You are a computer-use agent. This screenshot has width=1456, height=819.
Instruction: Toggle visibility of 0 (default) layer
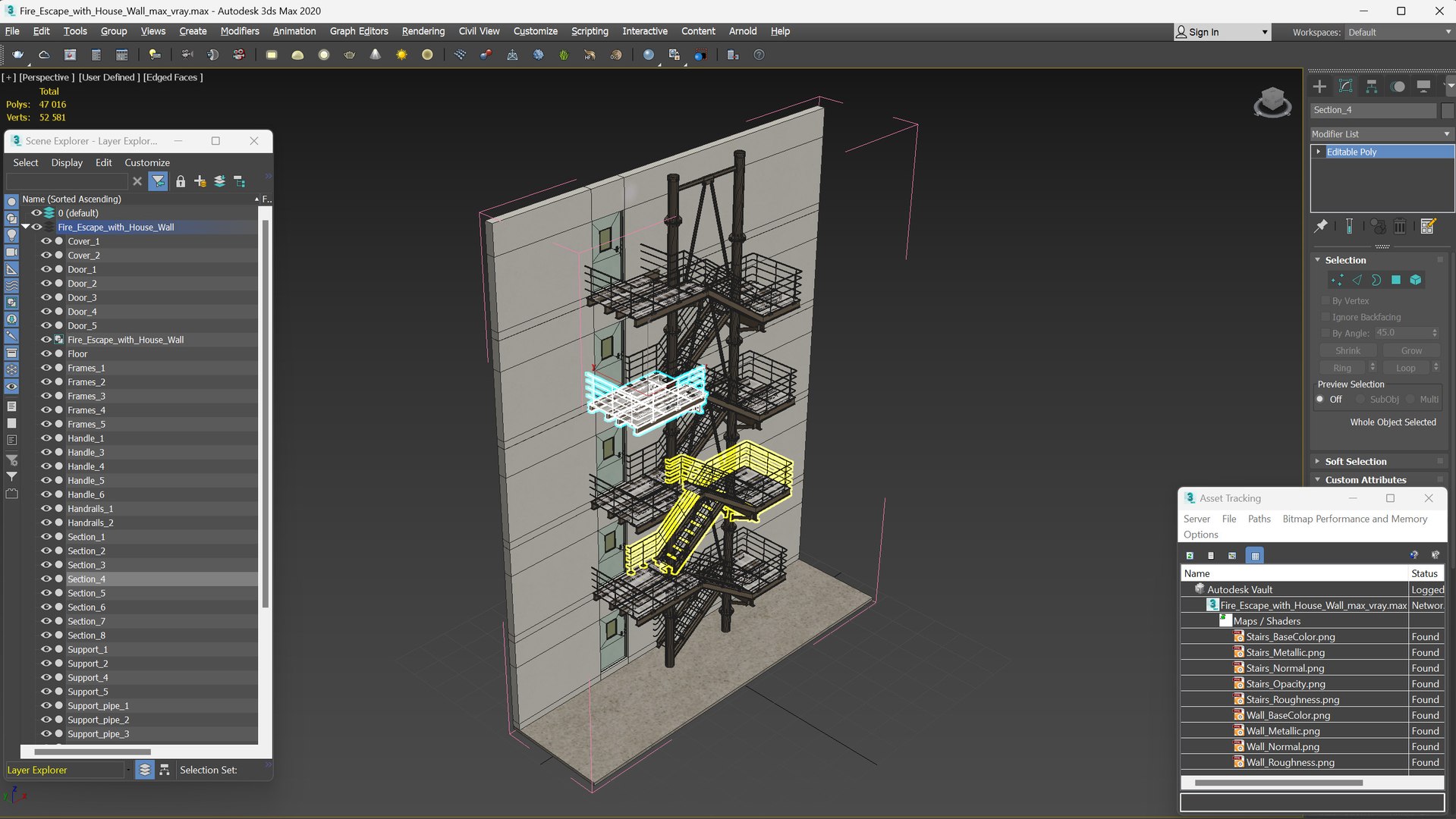(x=36, y=213)
